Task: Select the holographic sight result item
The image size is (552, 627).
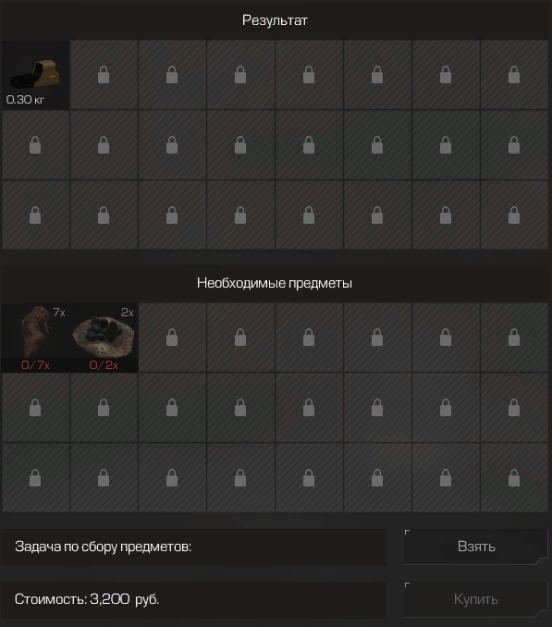Action: pos(35,75)
